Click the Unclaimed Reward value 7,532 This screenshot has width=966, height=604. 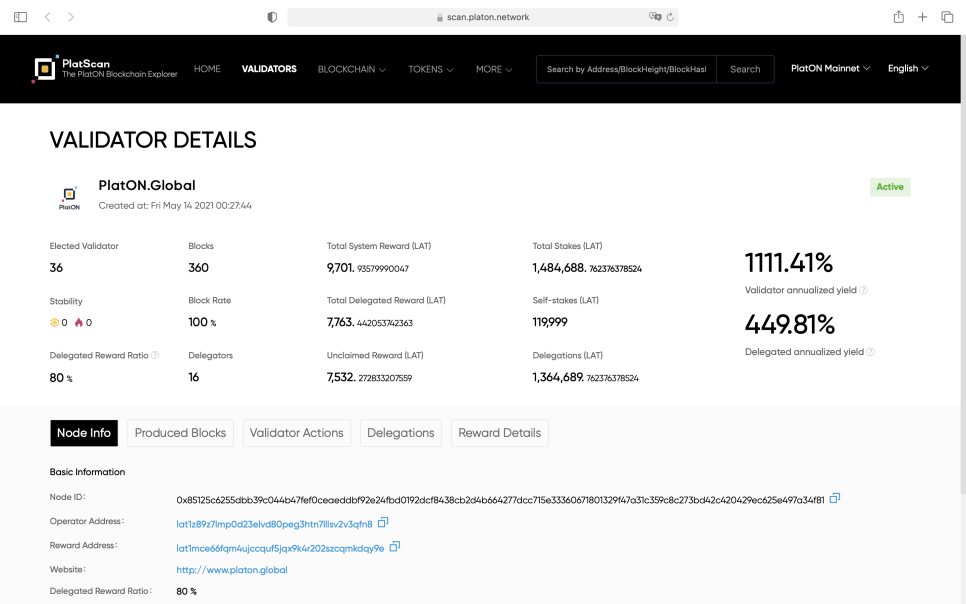[369, 377]
